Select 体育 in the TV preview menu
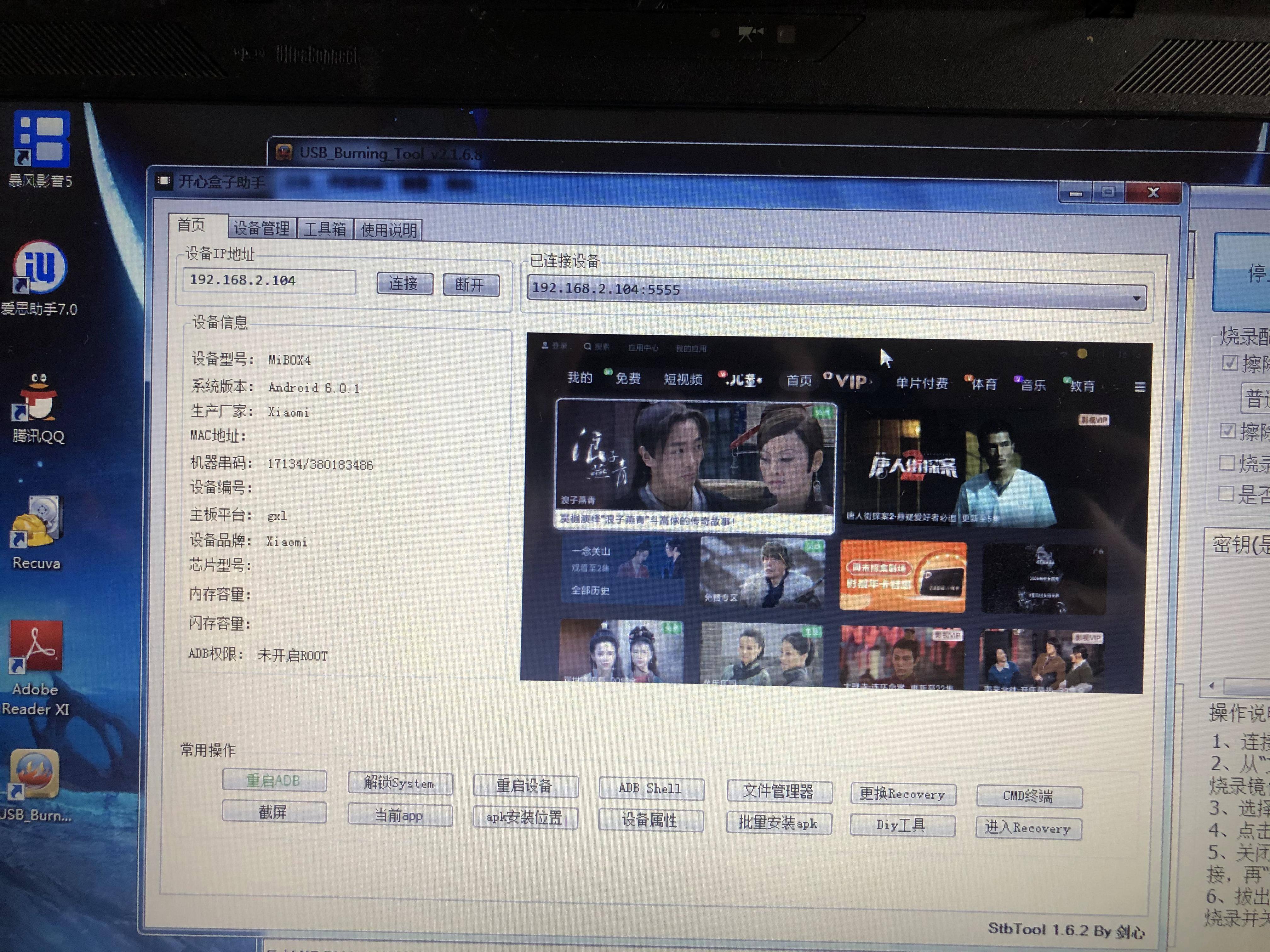 (x=983, y=384)
